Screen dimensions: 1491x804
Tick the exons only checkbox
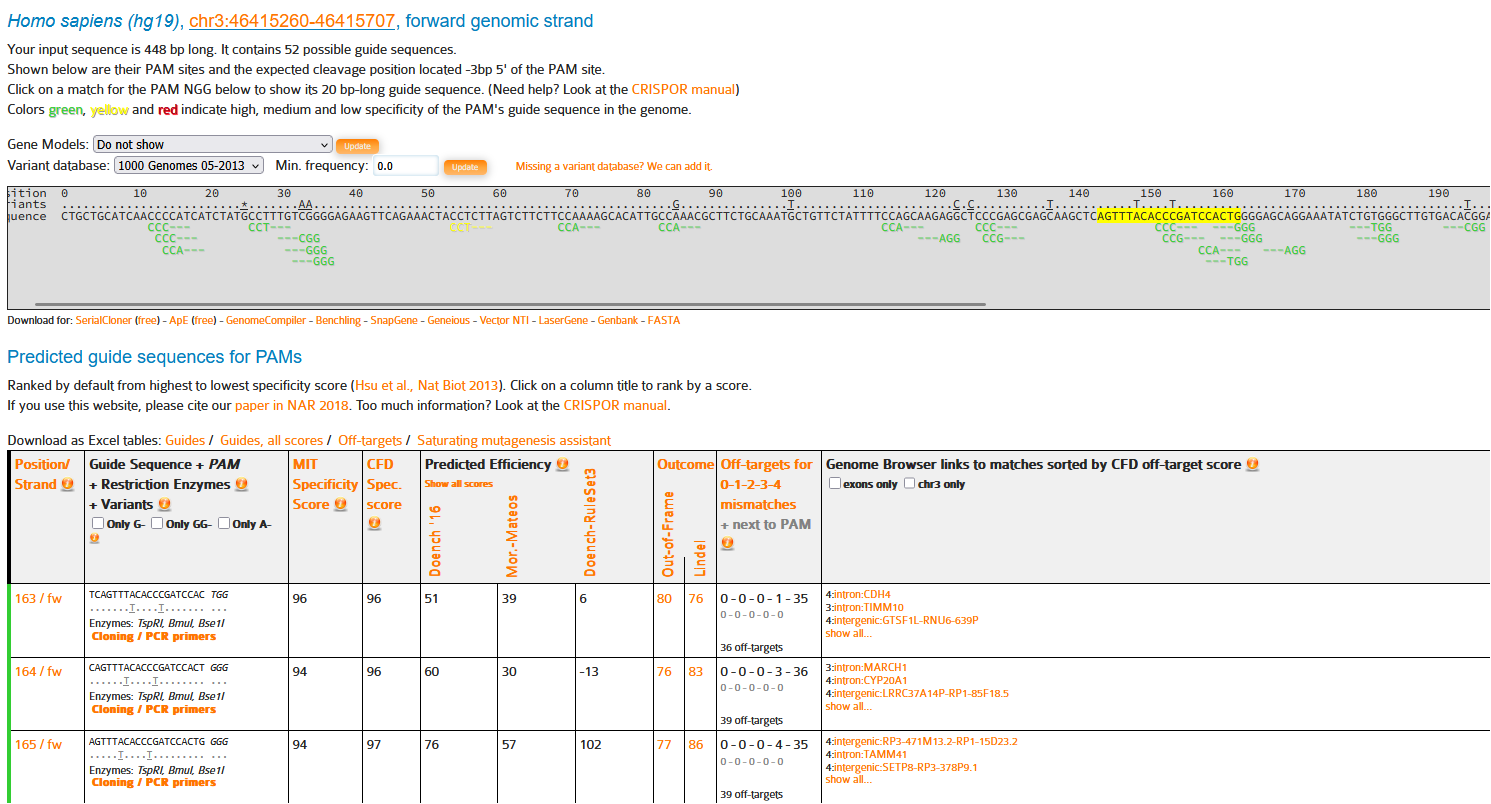tap(835, 483)
